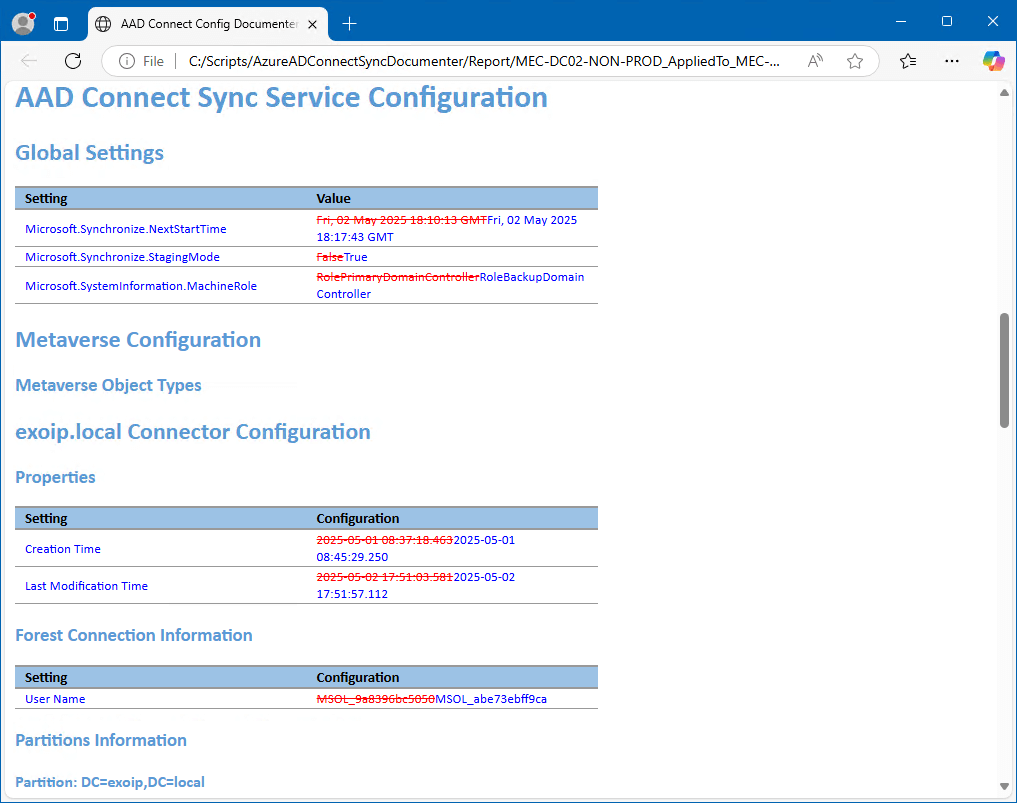Add this page to favorites star icon
The width and height of the screenshot is (1017, 803).
(855, 61)
